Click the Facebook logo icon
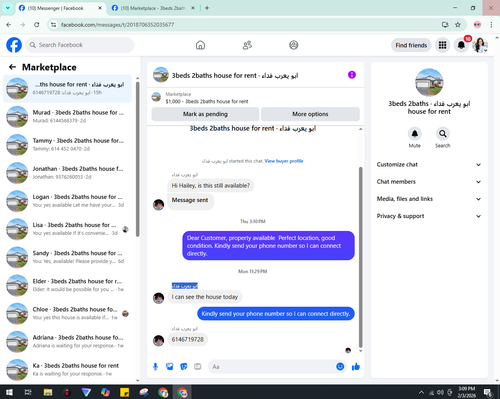 [14, 45]
